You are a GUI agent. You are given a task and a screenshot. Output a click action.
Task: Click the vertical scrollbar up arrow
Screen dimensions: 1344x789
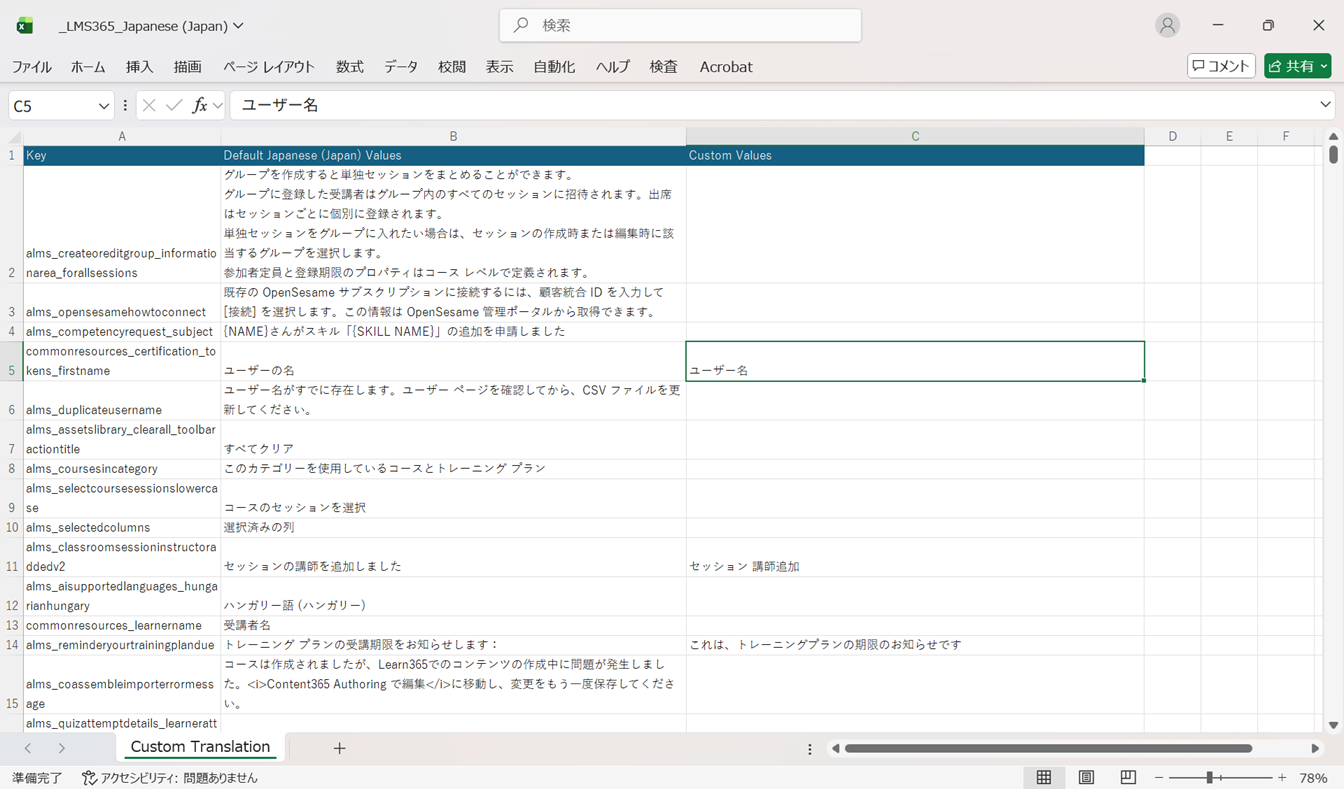point(1333,137)
